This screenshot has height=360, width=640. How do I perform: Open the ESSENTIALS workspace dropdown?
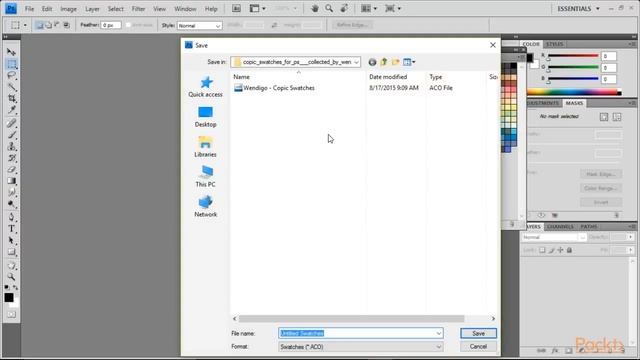[x=578, y=9]
